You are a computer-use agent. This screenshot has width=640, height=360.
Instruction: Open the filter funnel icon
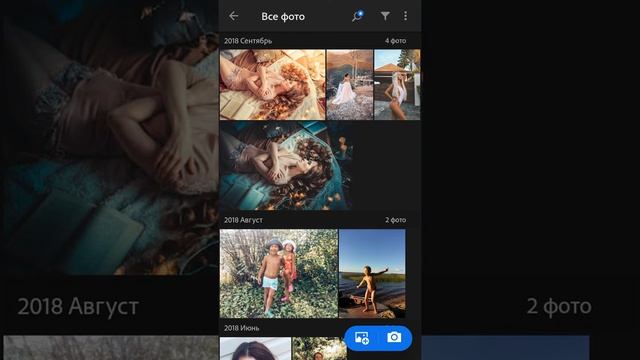tap(385, 16)
